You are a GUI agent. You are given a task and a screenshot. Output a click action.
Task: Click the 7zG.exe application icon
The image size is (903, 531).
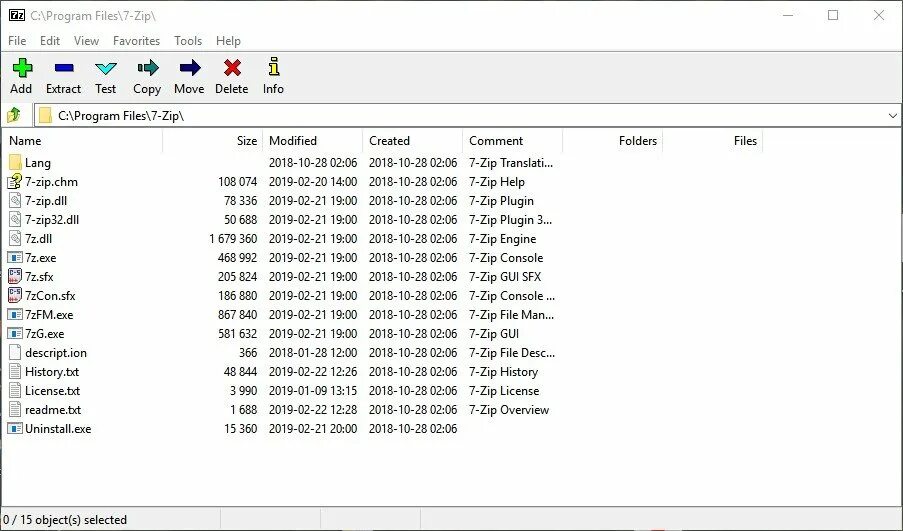click(15, 333)
